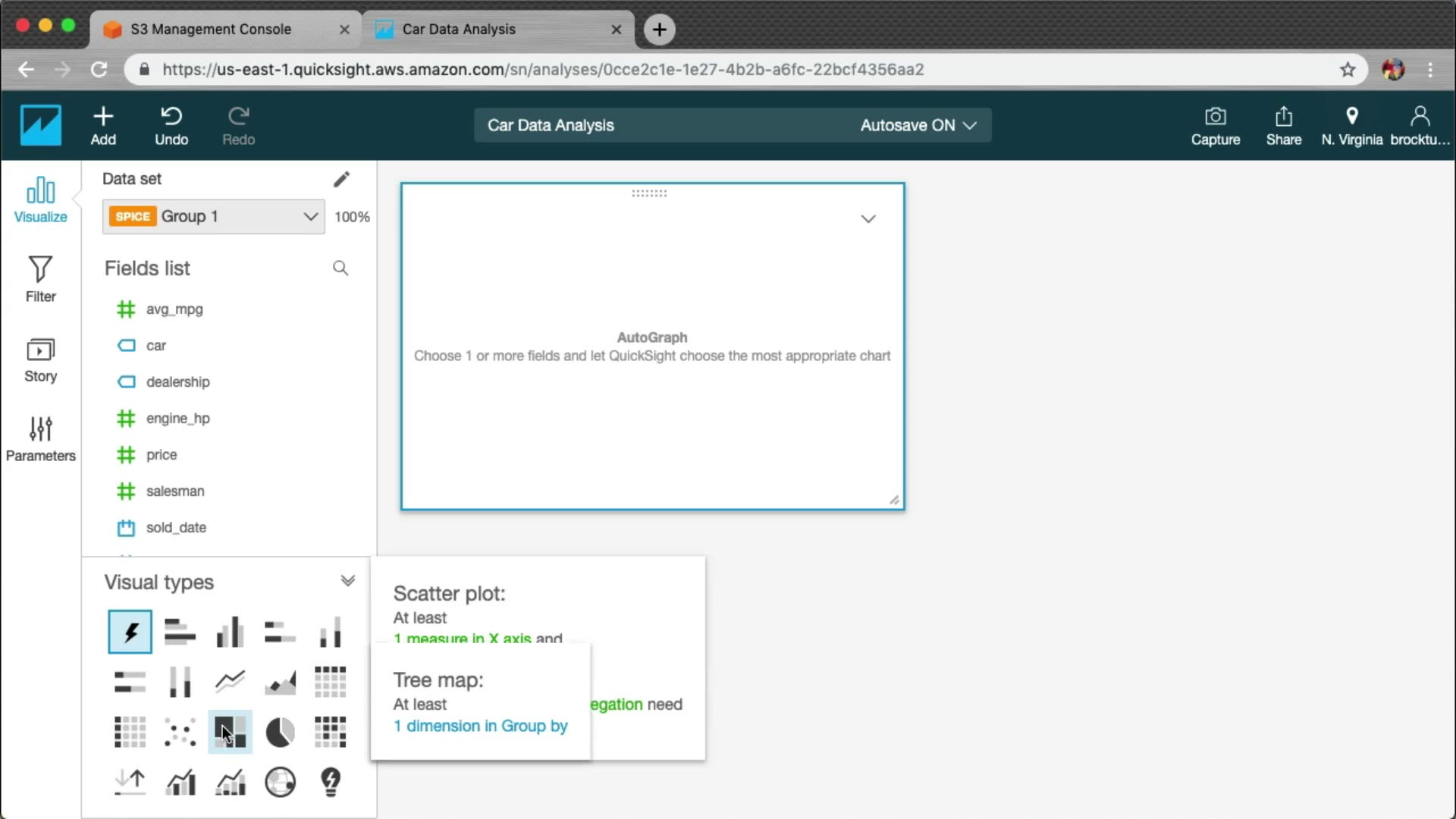Viewport: 1456px width, 819px height.
Task: Expand the Autosave ON dropdown
Action: pyautogui.click(x=918, y=125)
